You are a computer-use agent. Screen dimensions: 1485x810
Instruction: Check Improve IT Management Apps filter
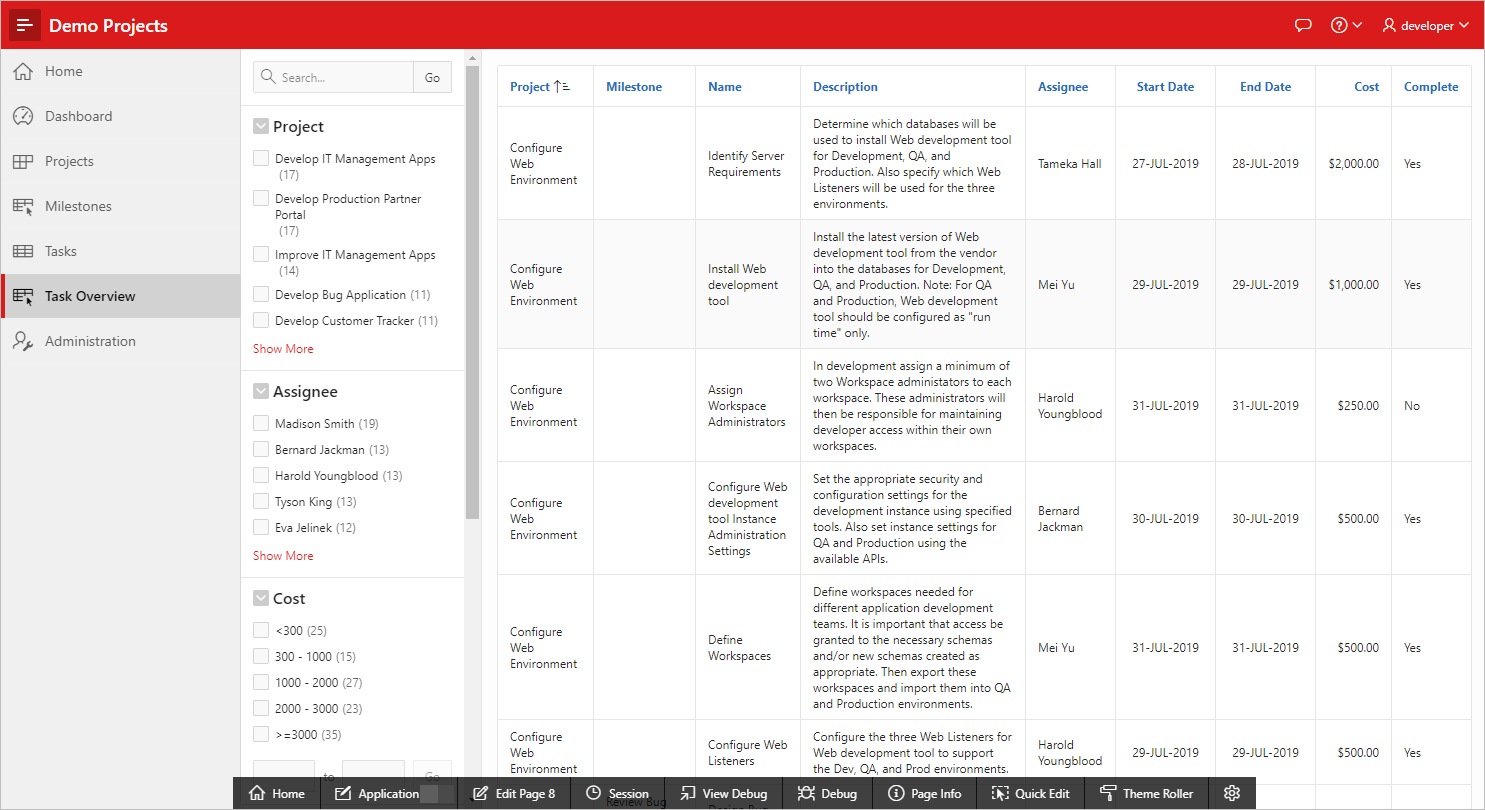(x=261, y=254)
